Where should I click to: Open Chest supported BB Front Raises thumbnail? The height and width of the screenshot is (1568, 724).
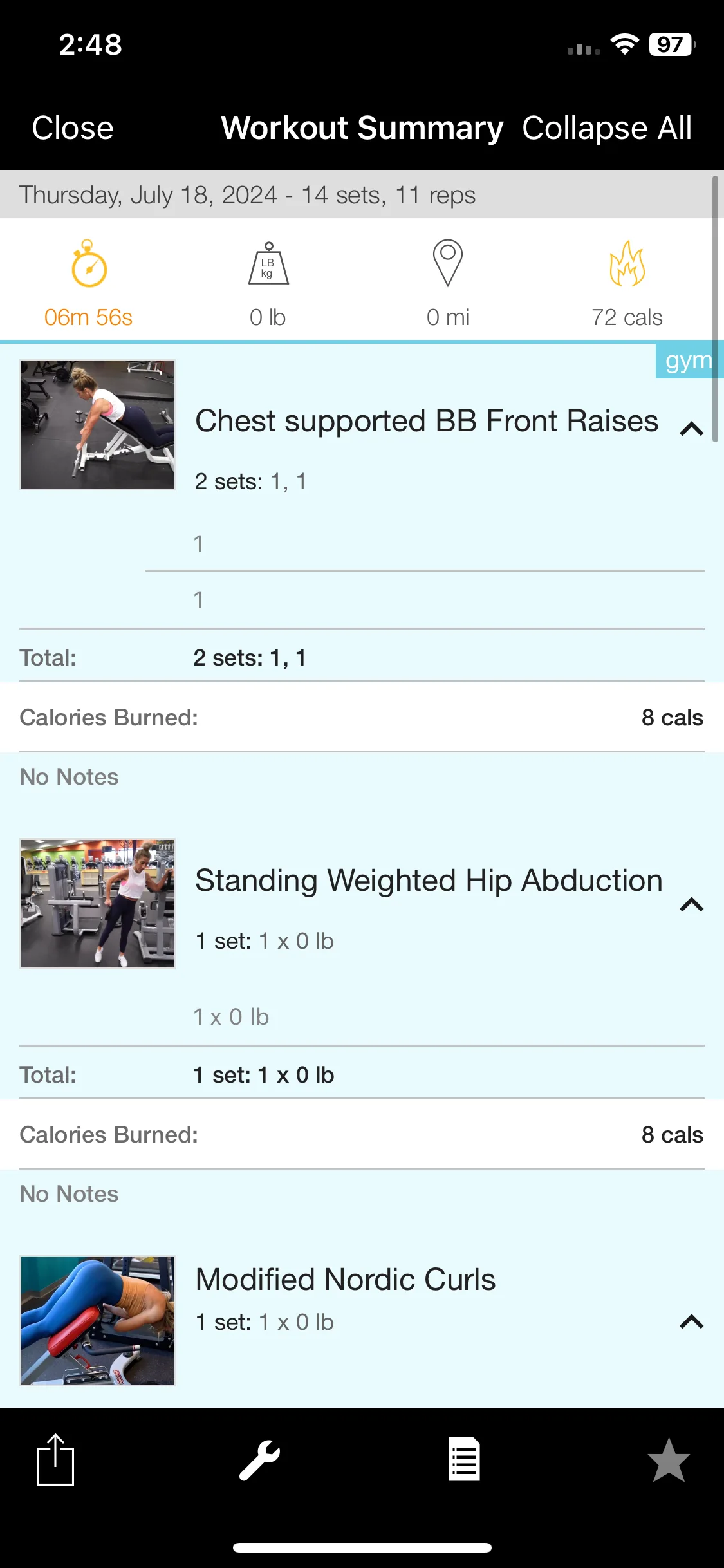coord(98,425)
